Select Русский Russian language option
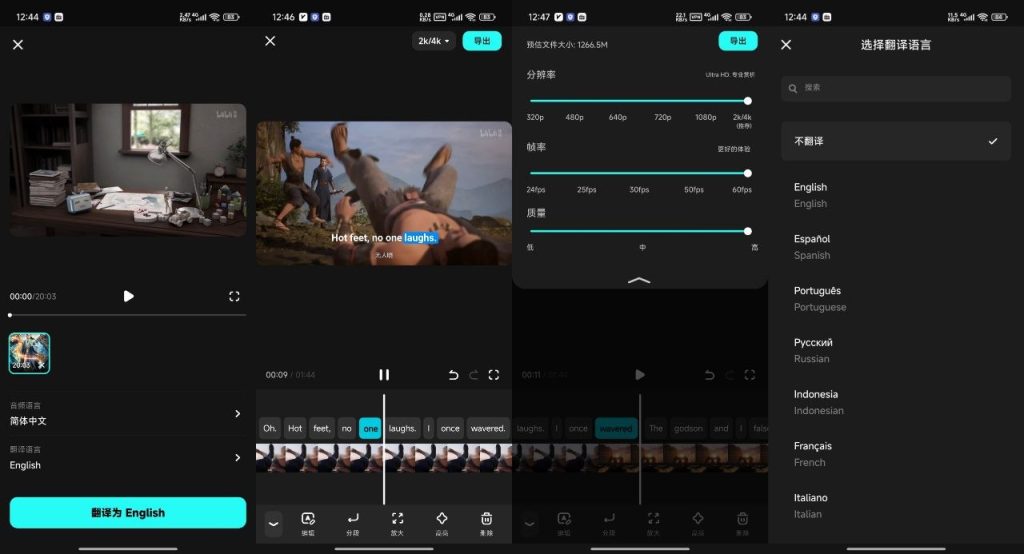This screenshot has width=1024, height=554. click(896, 350)
